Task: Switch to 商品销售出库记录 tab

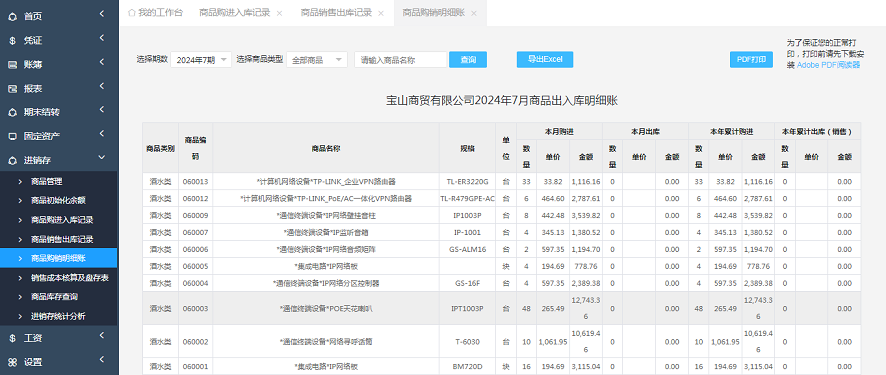Action: point(336,12)
